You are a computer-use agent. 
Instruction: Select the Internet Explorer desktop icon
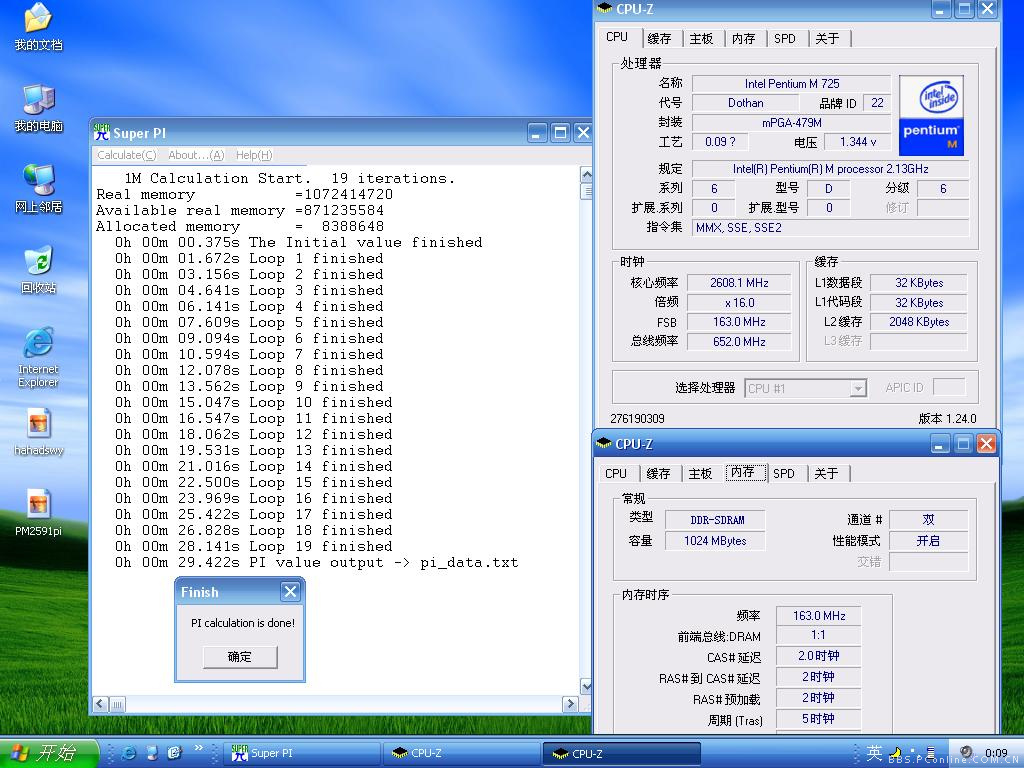coord(39,357)
